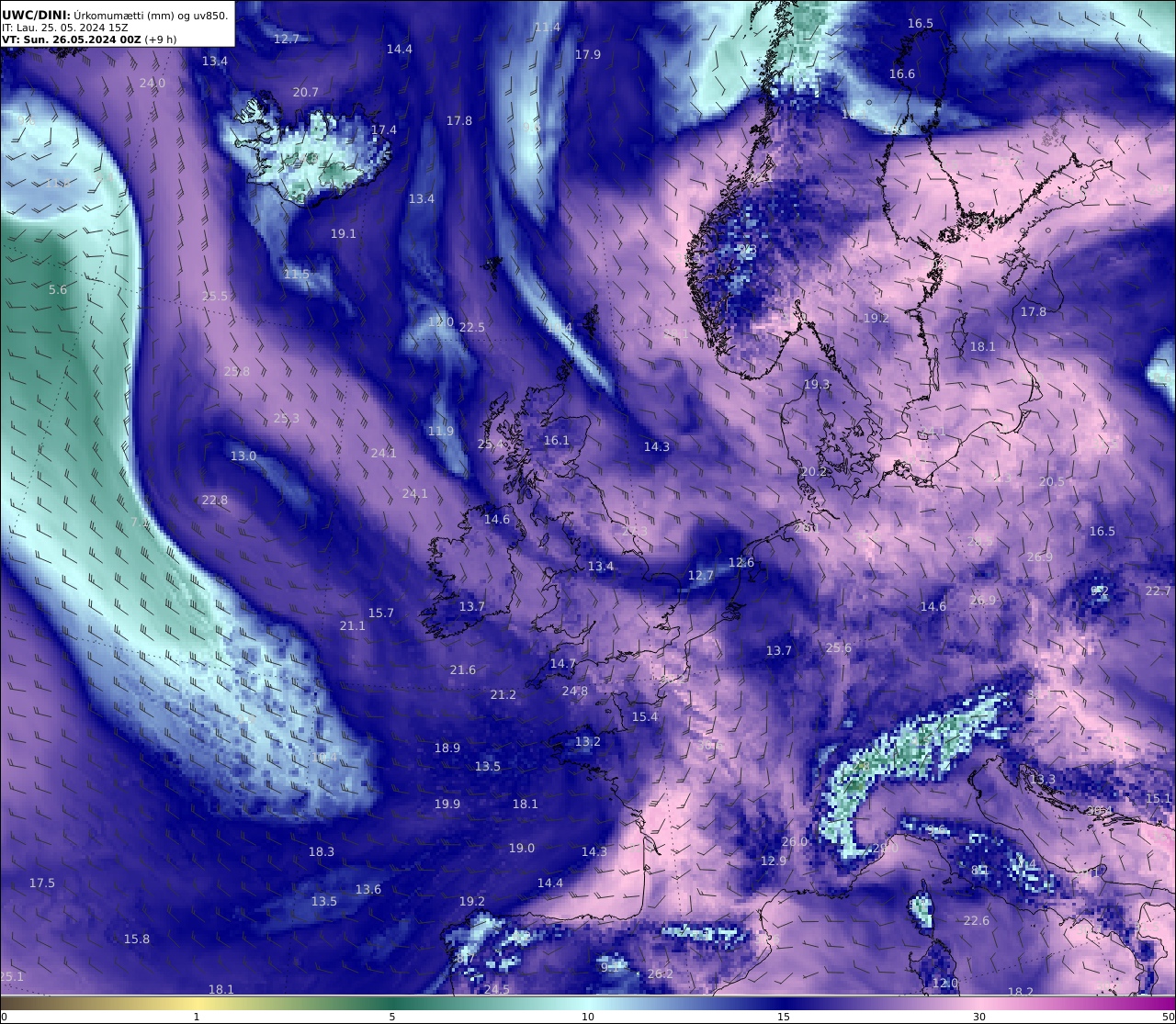Click the 14.7 map value
This screenshot has width=1176, height=1024.
pos(563,663)
